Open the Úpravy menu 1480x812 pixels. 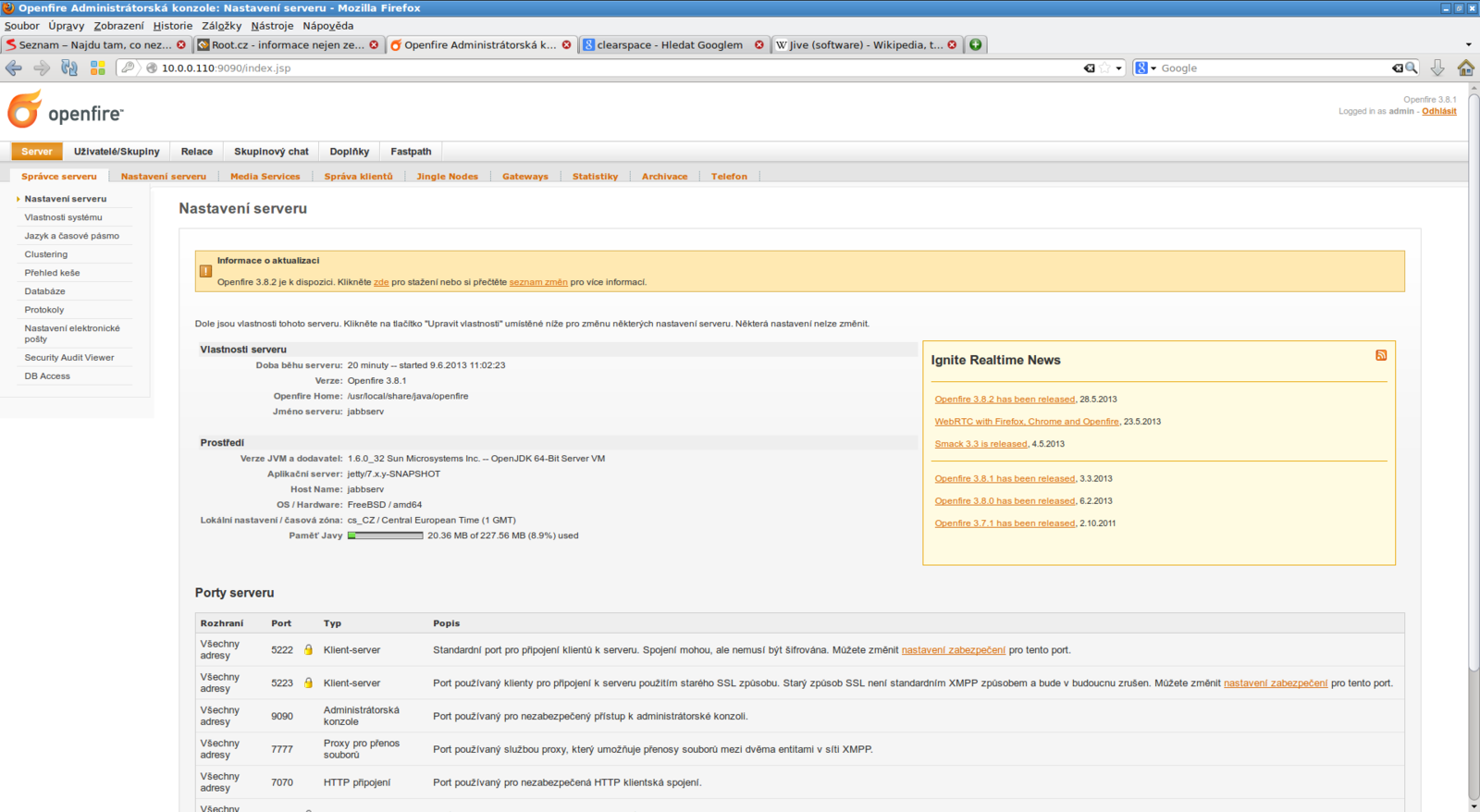pos(67,26)
